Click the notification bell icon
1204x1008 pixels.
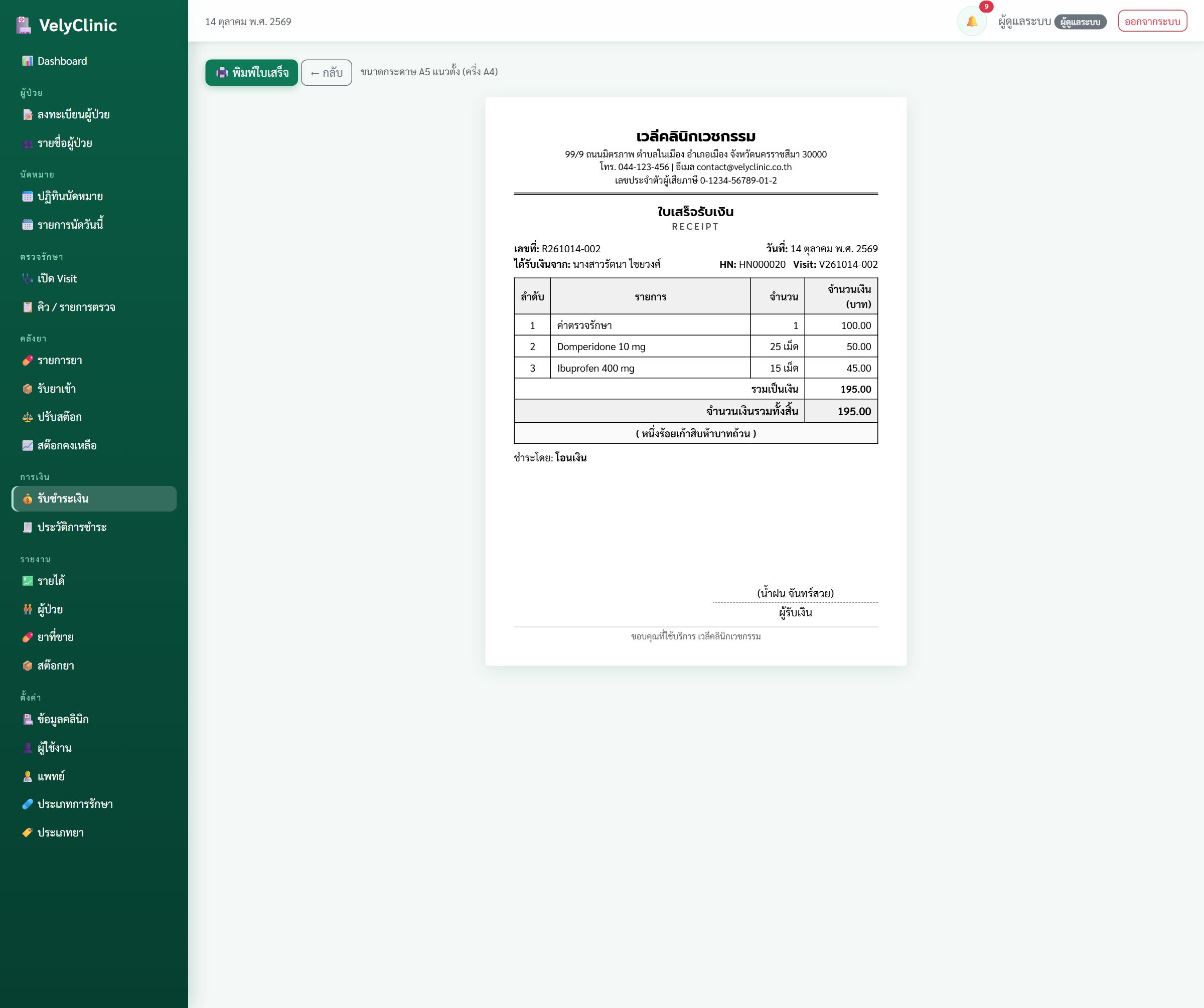(972, 22)
